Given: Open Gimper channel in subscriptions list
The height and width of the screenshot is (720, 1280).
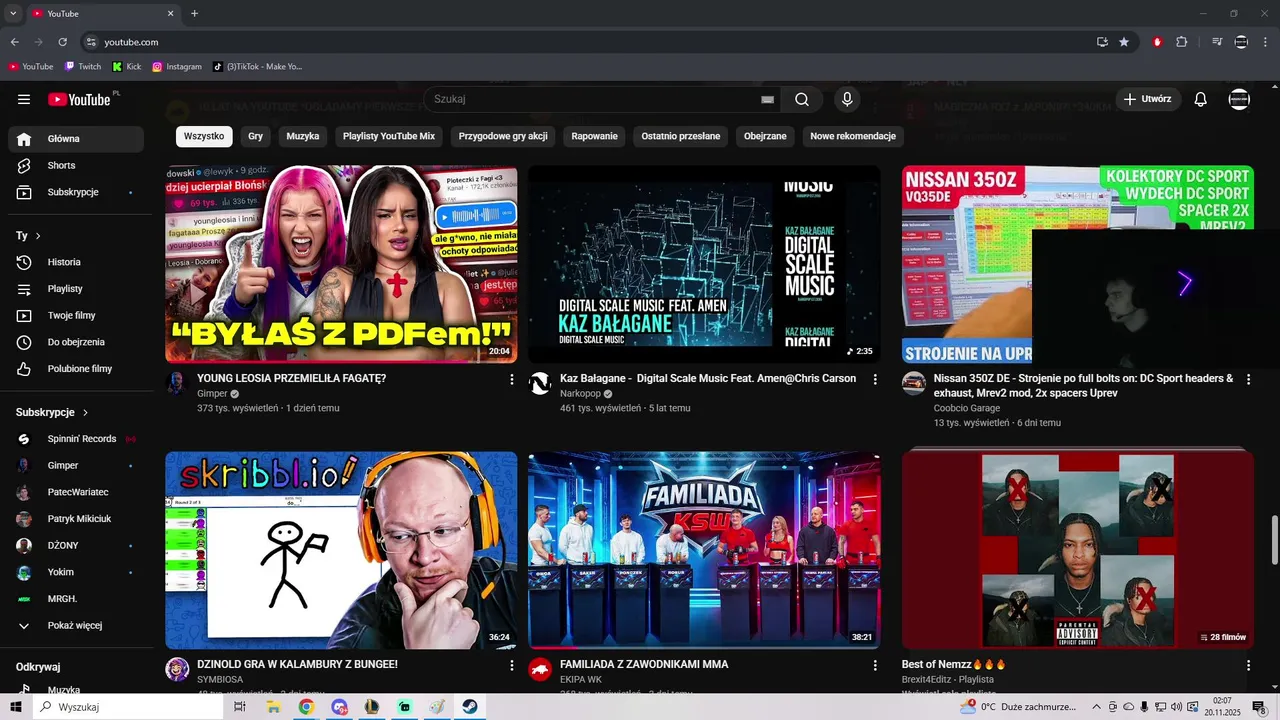Looking at the screenshot, I should coord(76,465).
